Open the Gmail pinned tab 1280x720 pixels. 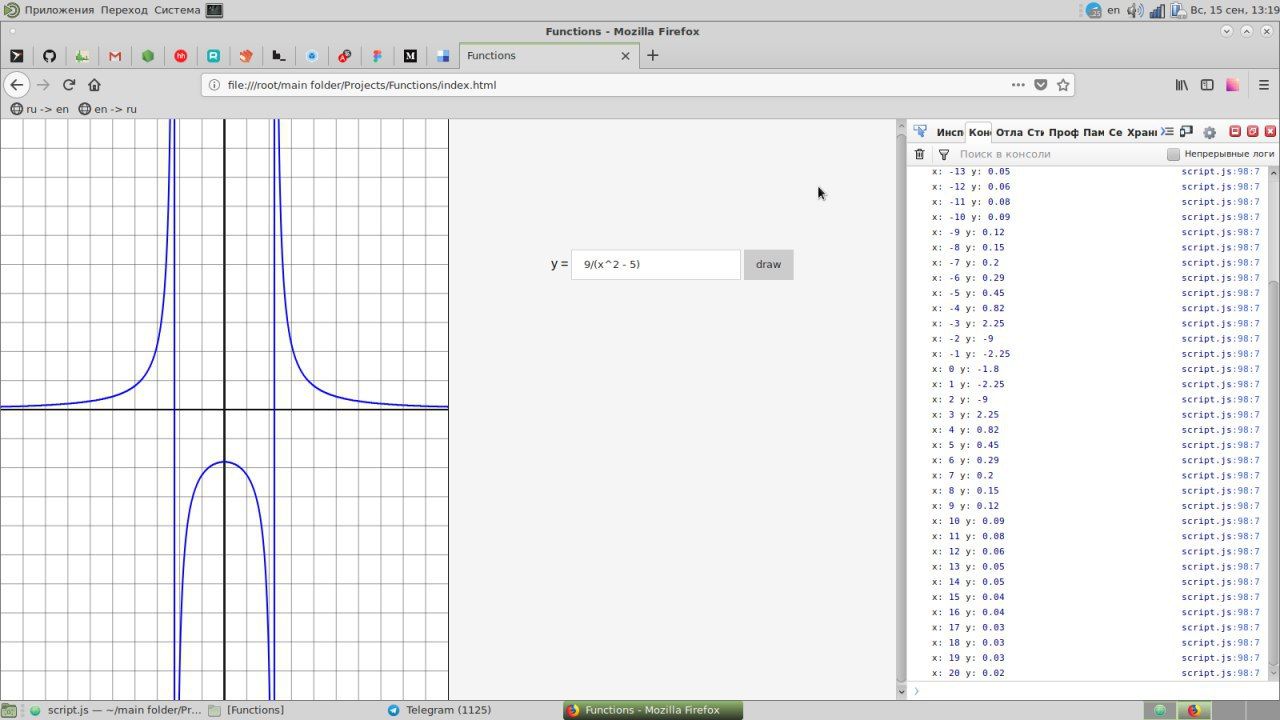(x=115, y=56)
